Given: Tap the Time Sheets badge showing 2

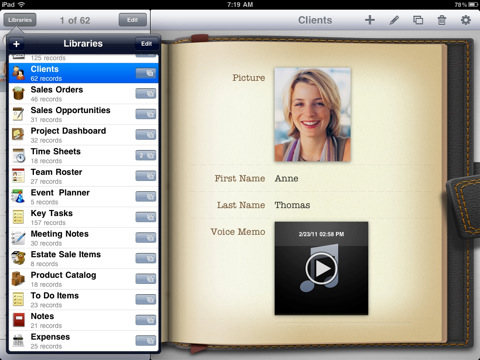Looking at the screenshot, I should 146,155.
